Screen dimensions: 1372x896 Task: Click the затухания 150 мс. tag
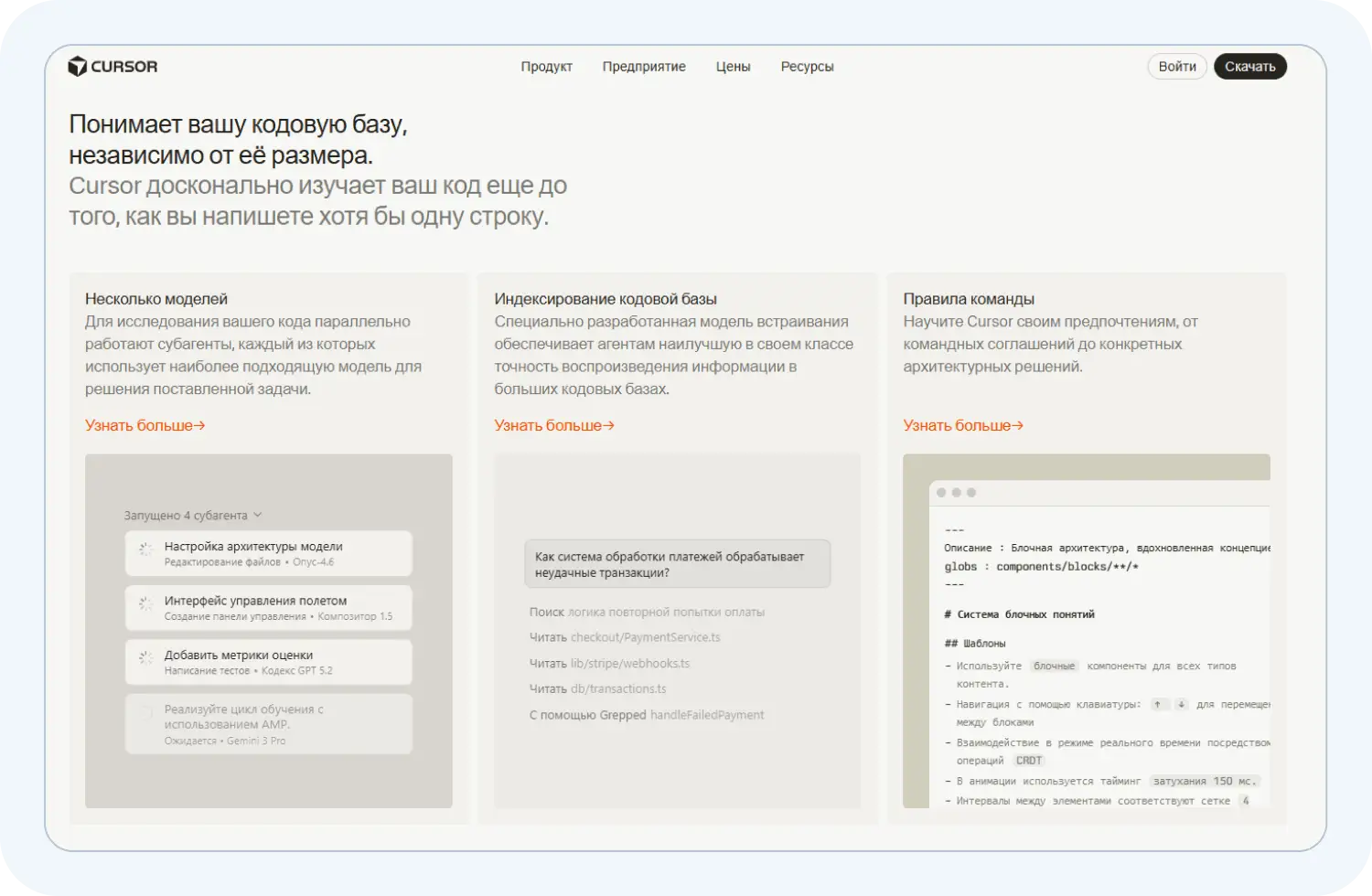tap(1205, 781)
